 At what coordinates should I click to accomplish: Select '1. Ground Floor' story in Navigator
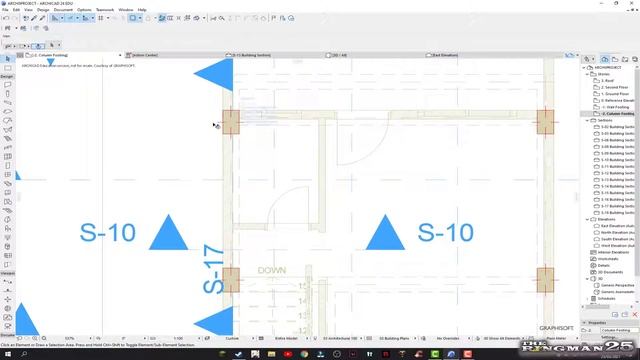point(615,94)
